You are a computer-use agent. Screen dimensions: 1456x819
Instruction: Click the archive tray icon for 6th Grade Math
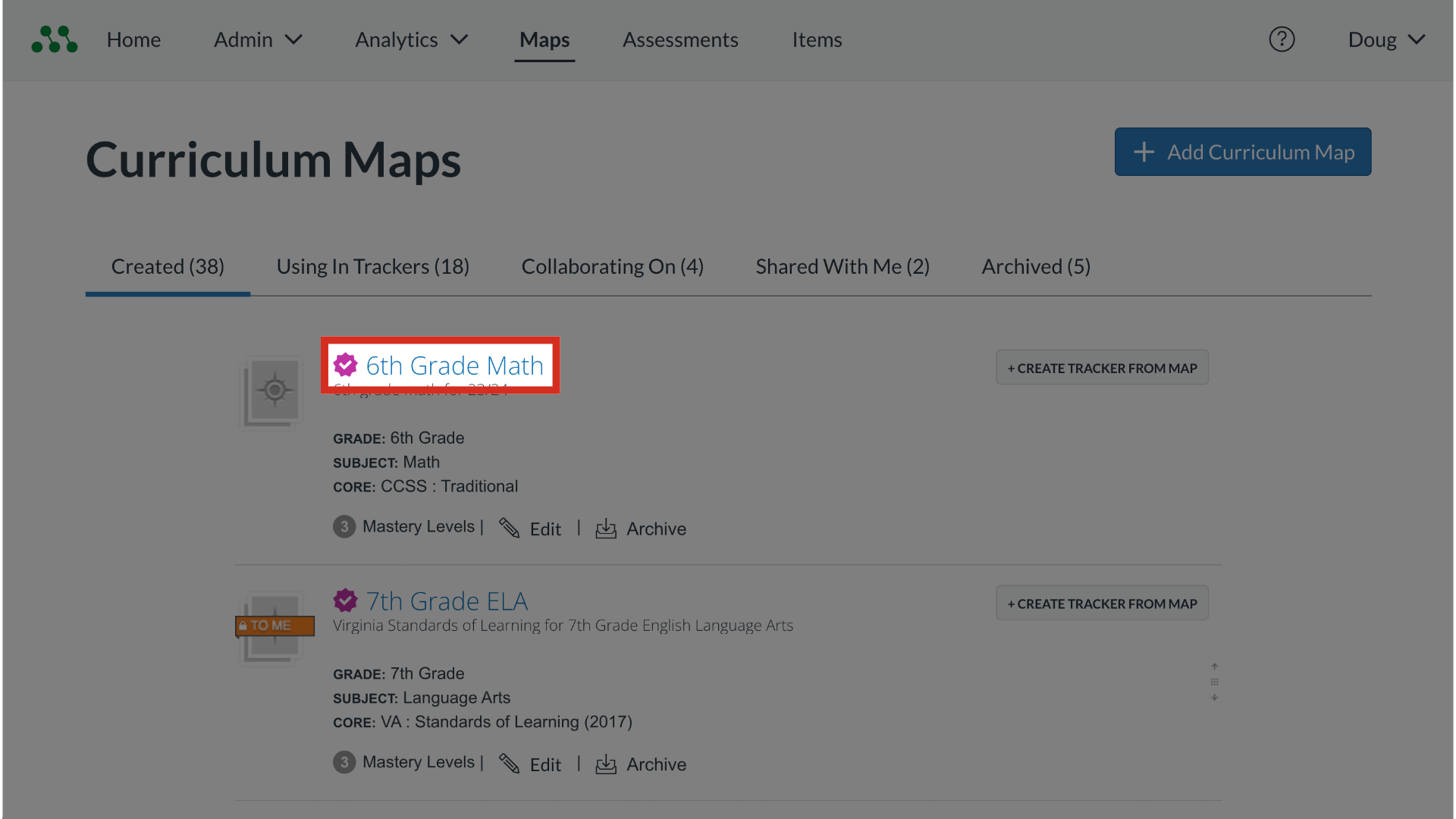tap(606, 529)
